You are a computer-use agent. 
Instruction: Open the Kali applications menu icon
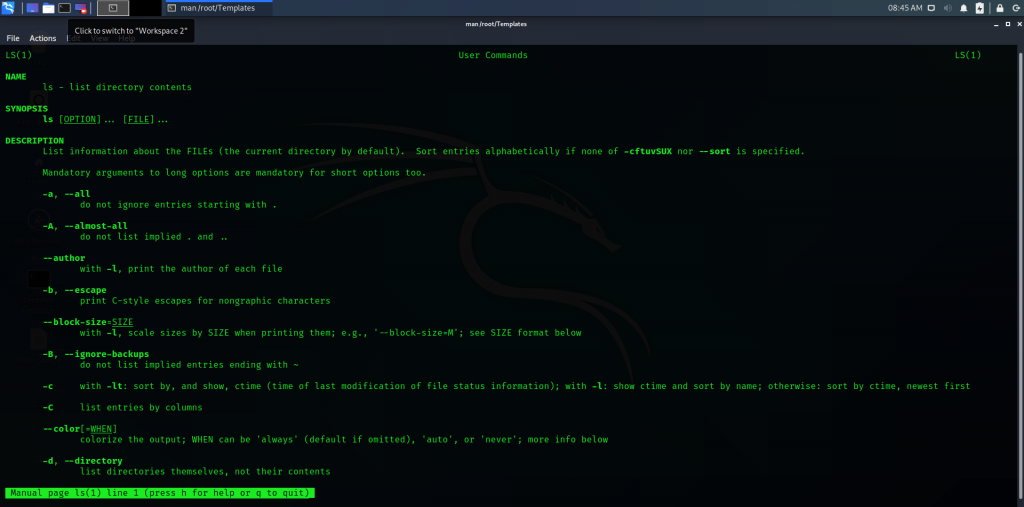9,8
